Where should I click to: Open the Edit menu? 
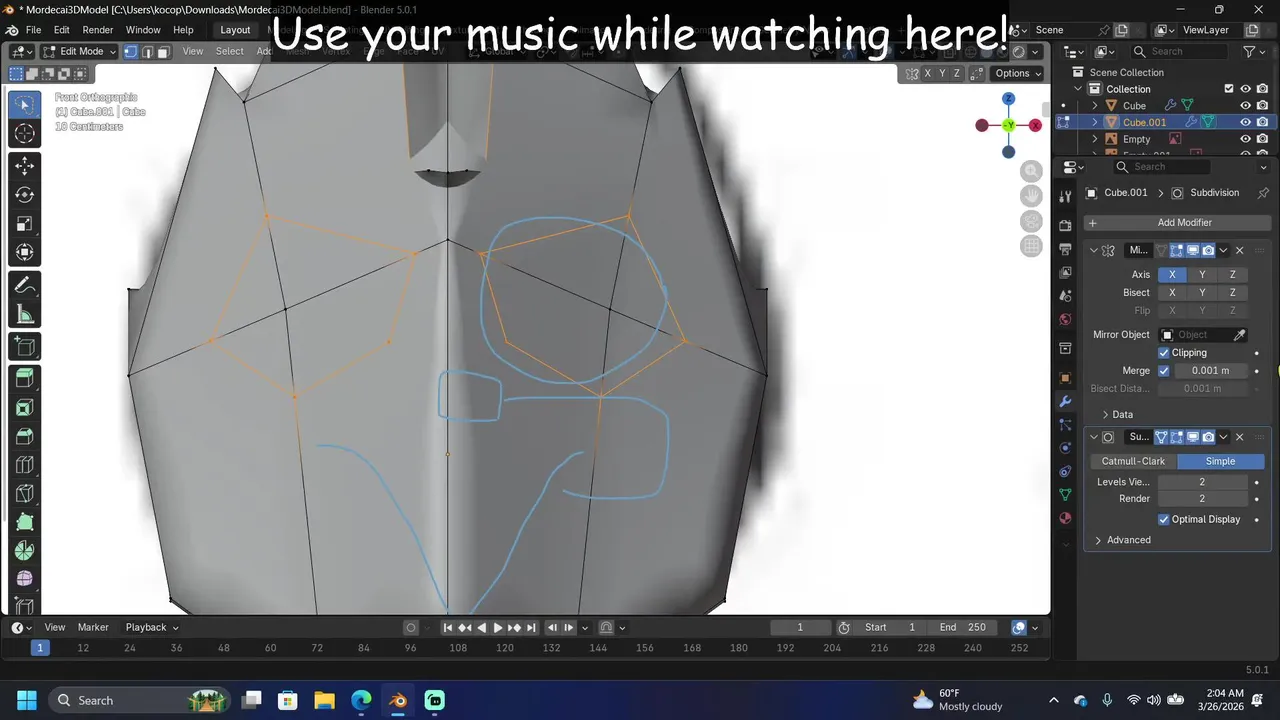(x=62, y=30)
